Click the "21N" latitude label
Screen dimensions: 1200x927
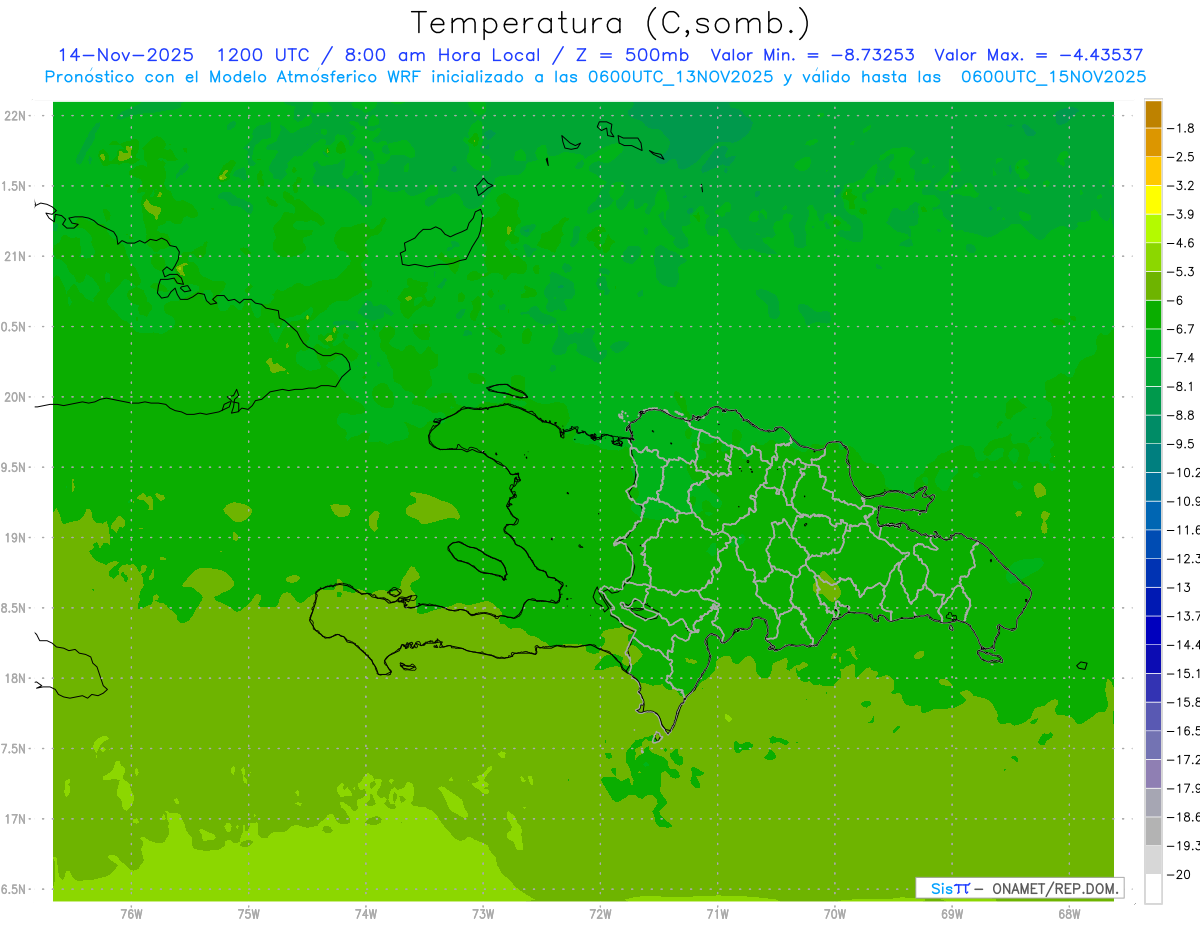coord(16,257)
